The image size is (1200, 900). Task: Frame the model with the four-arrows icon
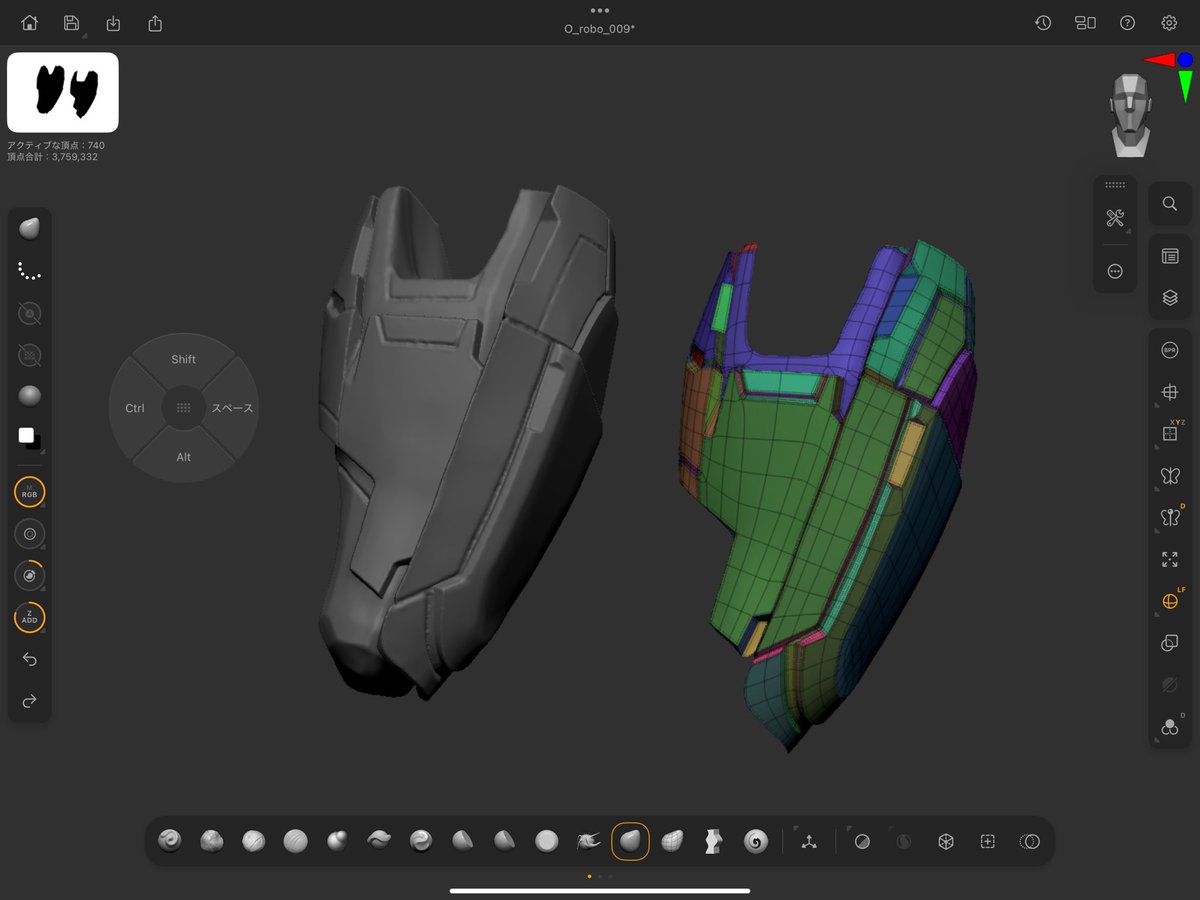point(1169,560)
